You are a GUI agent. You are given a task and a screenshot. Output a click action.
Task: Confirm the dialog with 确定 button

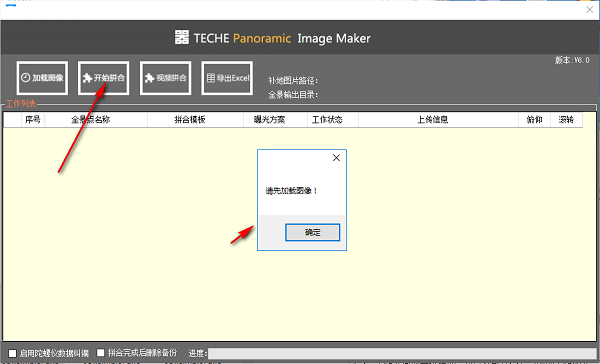(313, 232)
